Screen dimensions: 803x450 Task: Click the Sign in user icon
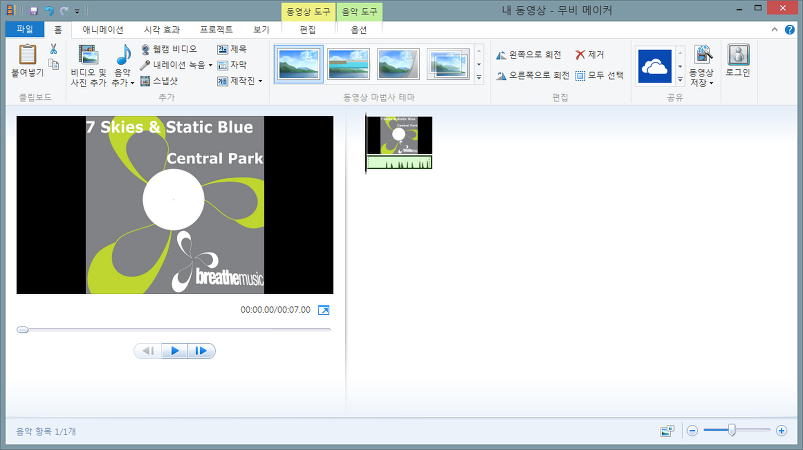(738, 54)
